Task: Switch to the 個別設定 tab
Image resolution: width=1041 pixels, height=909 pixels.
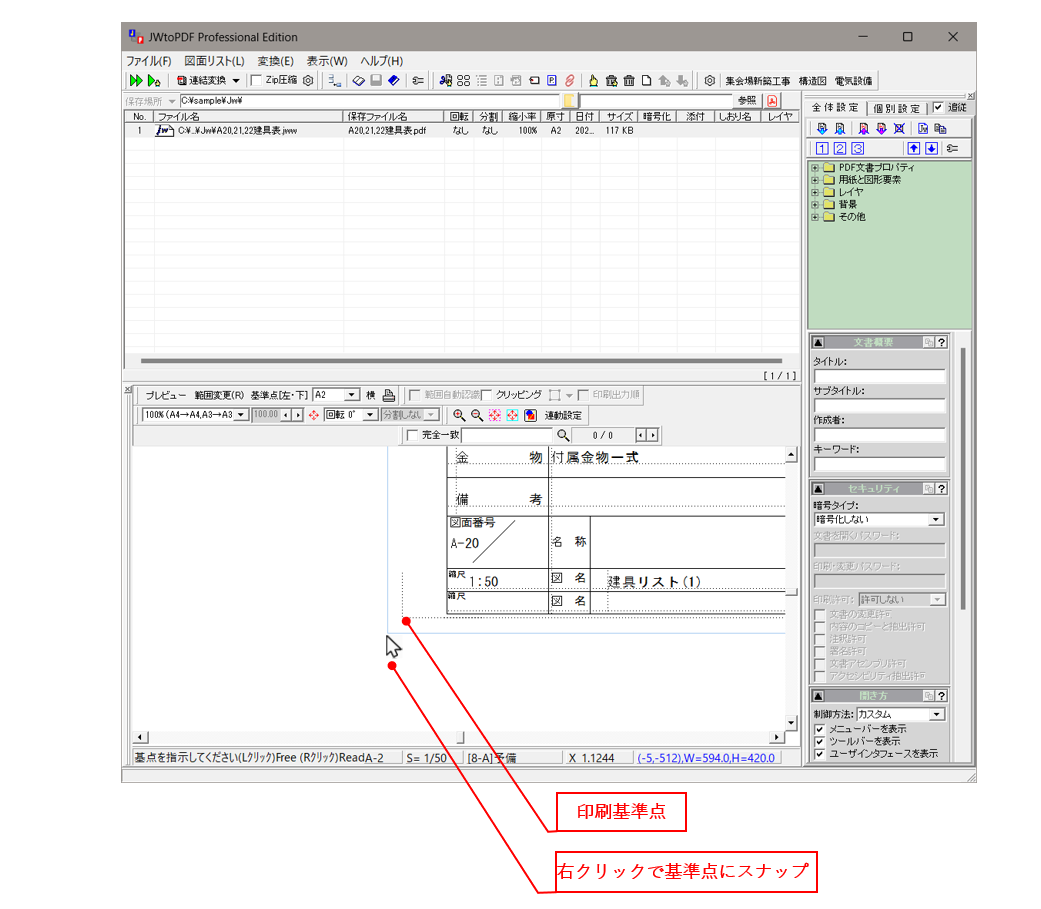Action: (x=896, y=108)
